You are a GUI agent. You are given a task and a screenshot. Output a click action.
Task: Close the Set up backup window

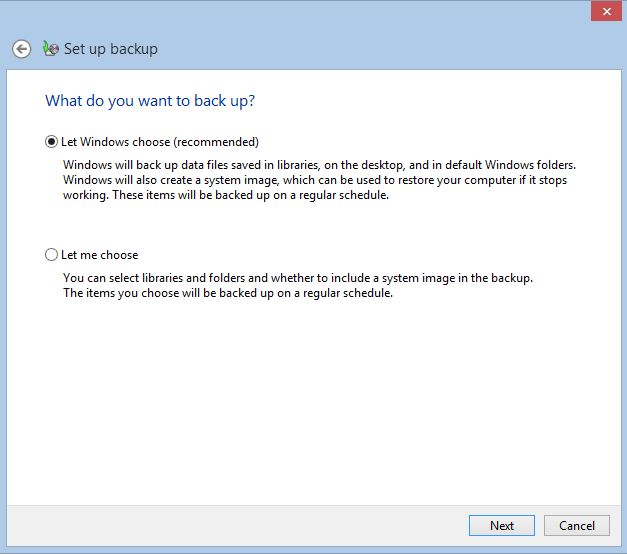(x=606, y=12)
